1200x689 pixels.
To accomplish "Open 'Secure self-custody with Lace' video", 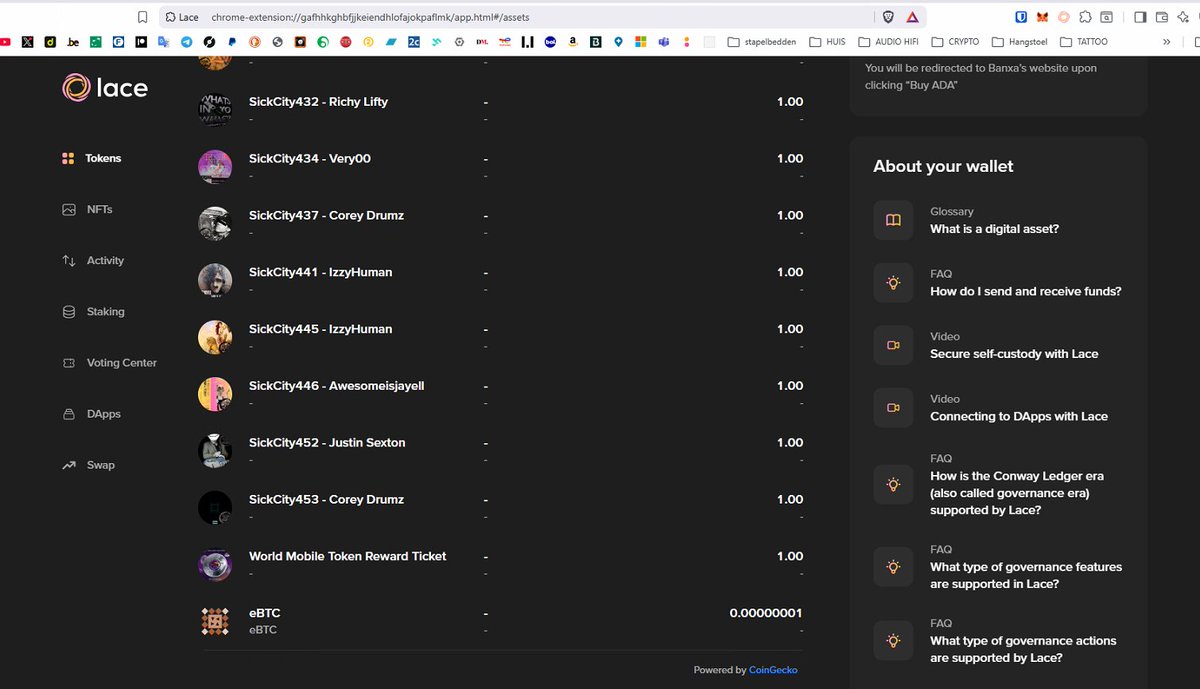I will coord(1014,354).
